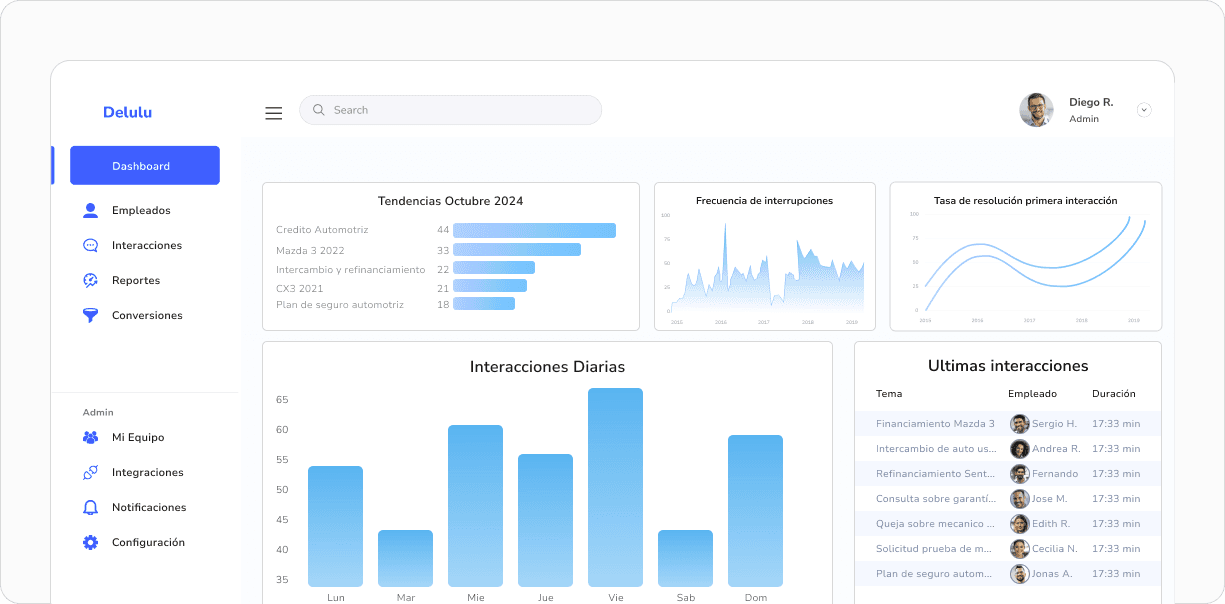Screen dimensions: 1225x604
Task: Click the Mar bar in Interacciones Diarias
Action: pos(405,558)
